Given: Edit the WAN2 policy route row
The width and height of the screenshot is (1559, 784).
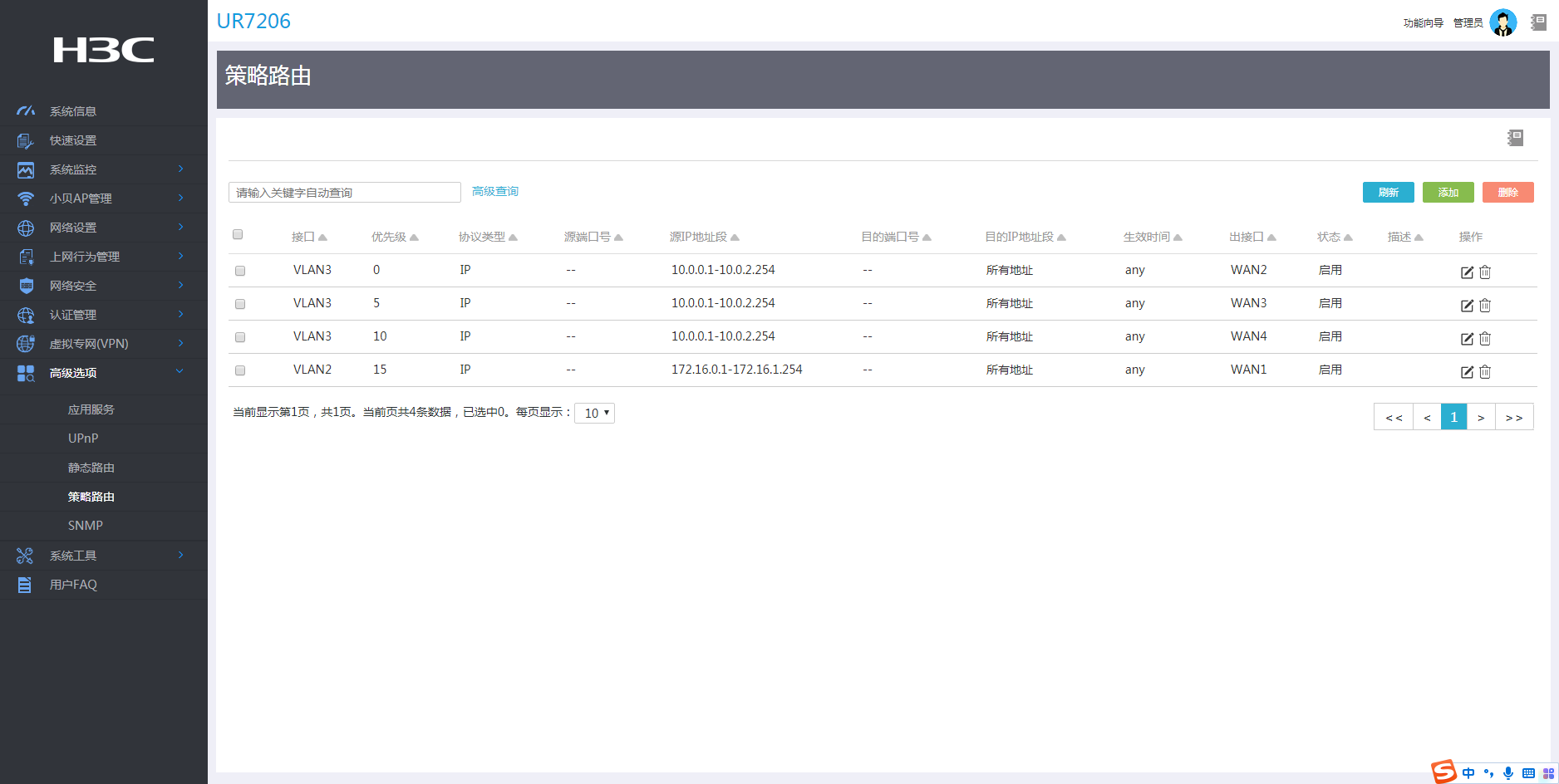Looking at the screenshot, I should coord(1467,272).
